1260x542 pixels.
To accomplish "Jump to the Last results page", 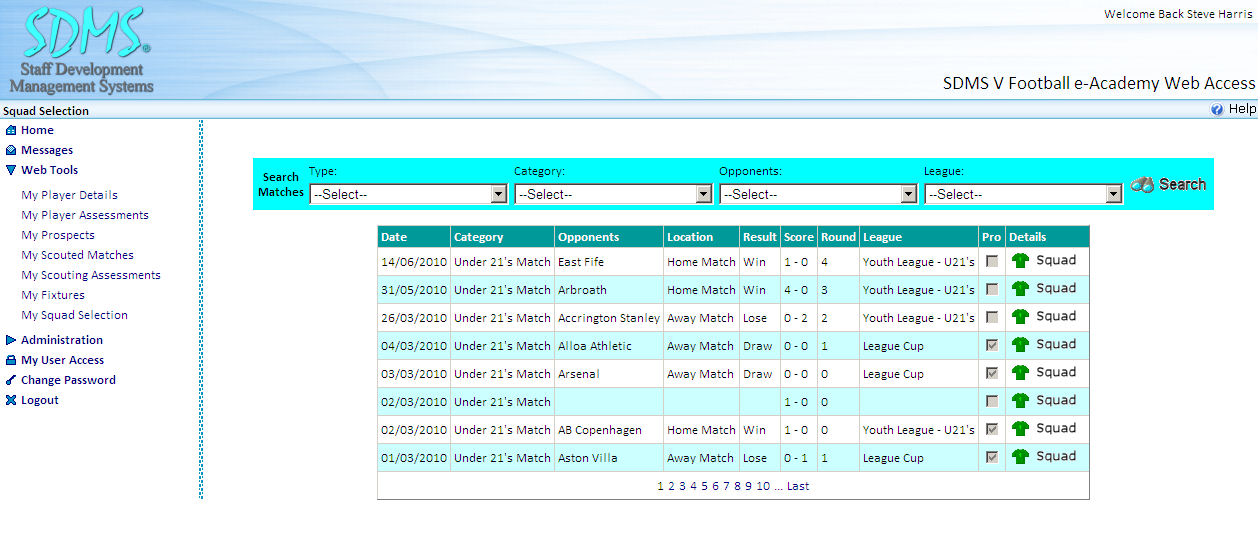I will pyautogui.click(x=798, y=486).
